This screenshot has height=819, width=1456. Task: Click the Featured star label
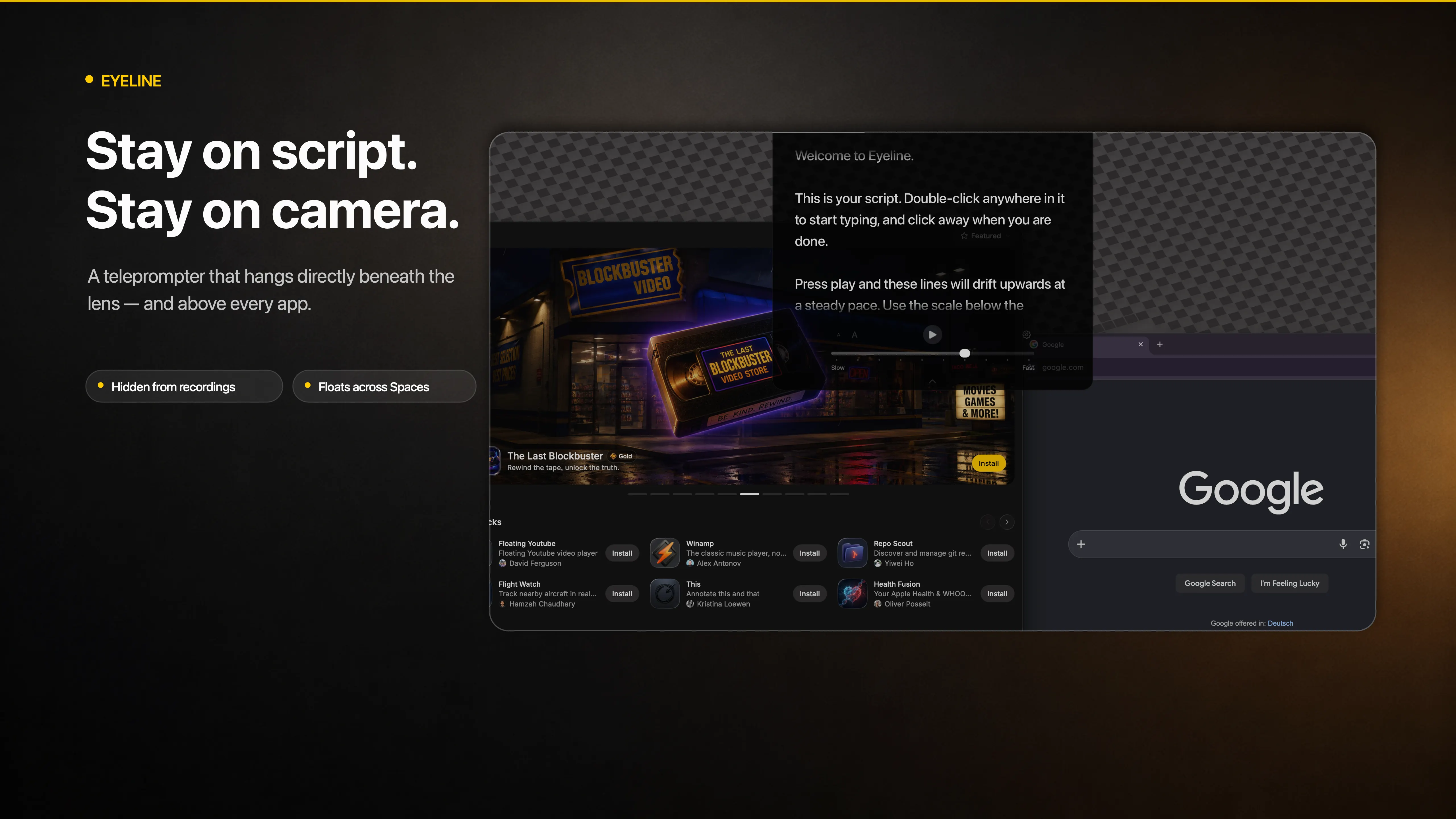(x=981, y=236)
